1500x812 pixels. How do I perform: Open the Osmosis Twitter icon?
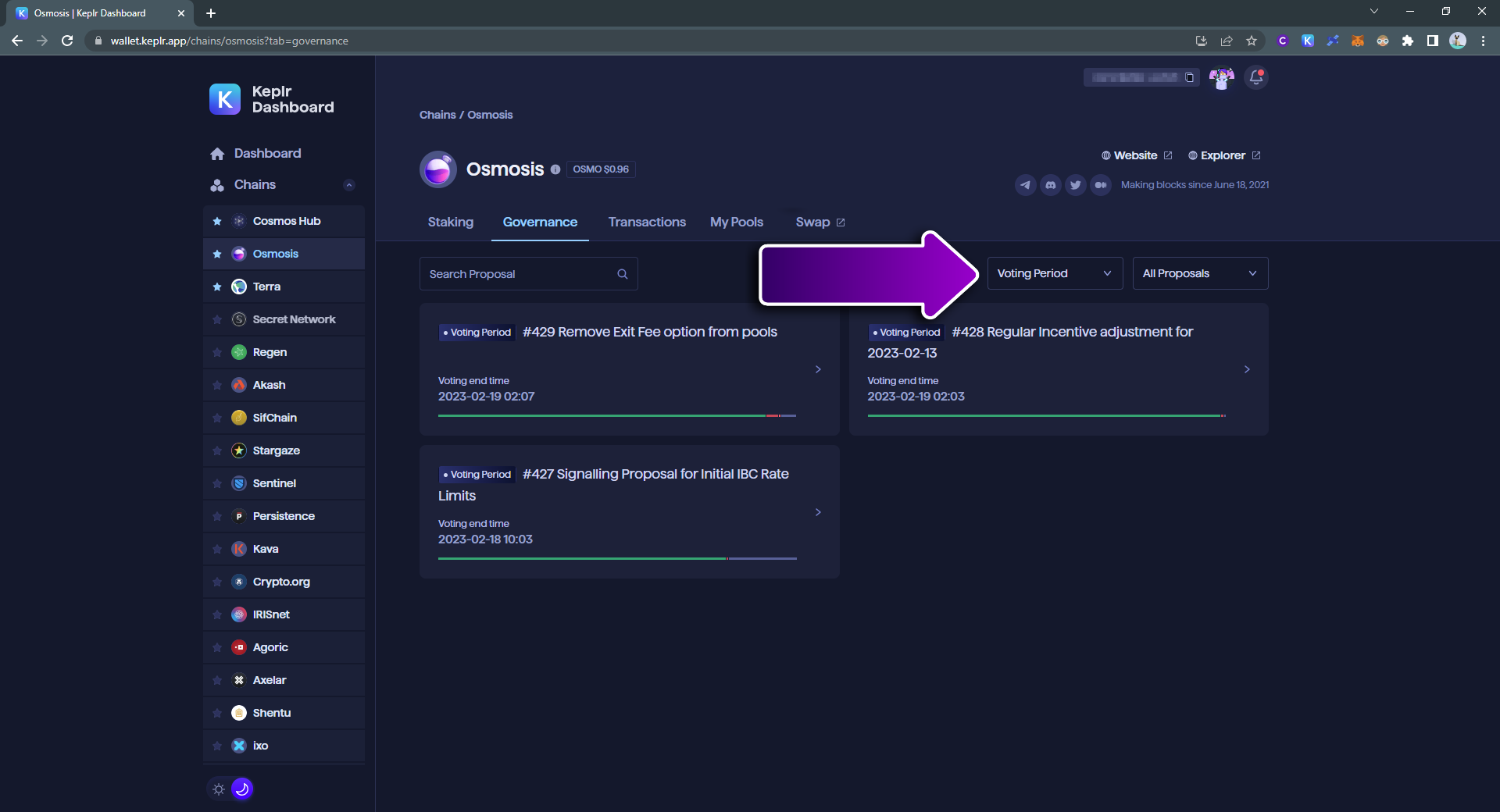click(x=1076, y=185)
